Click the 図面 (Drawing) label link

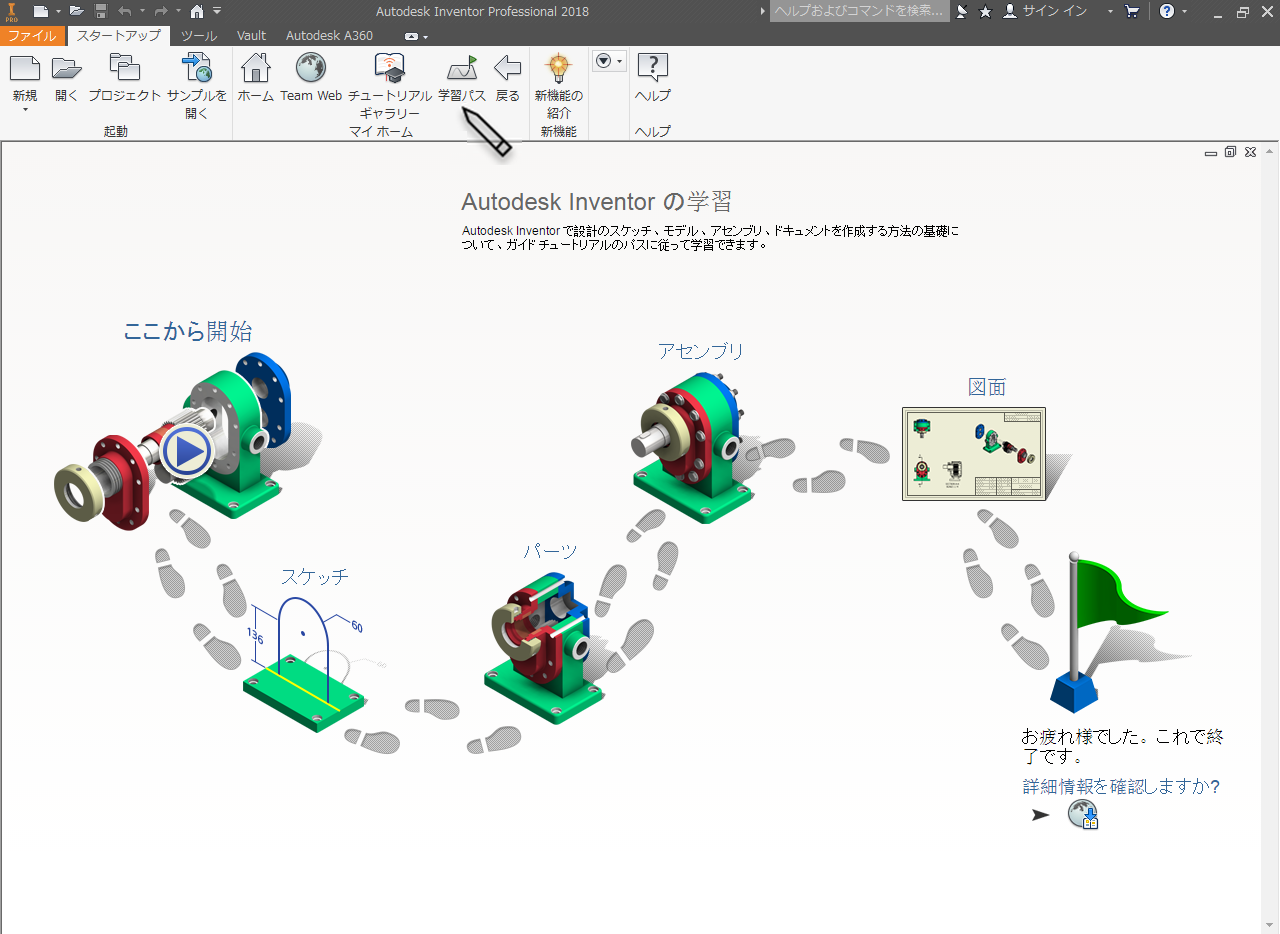click(987, 387)
